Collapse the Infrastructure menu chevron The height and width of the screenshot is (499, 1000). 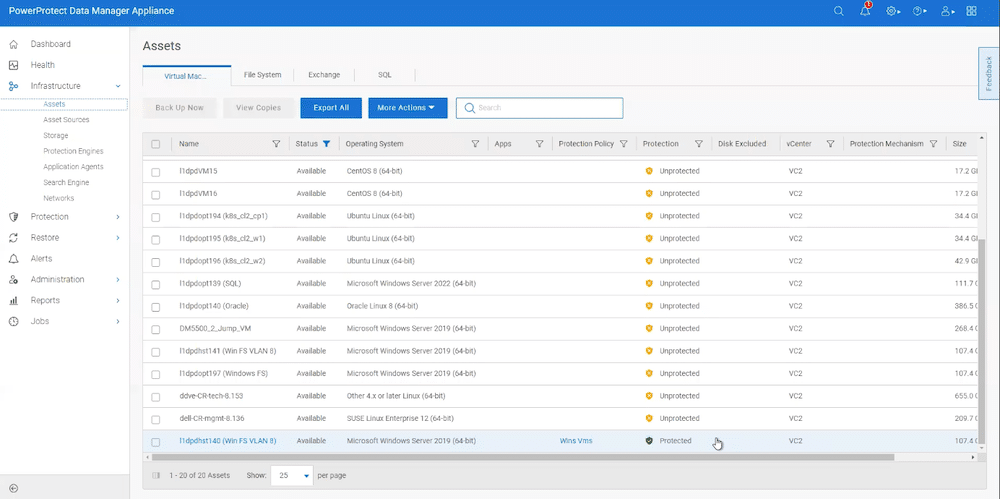[118, 86]
